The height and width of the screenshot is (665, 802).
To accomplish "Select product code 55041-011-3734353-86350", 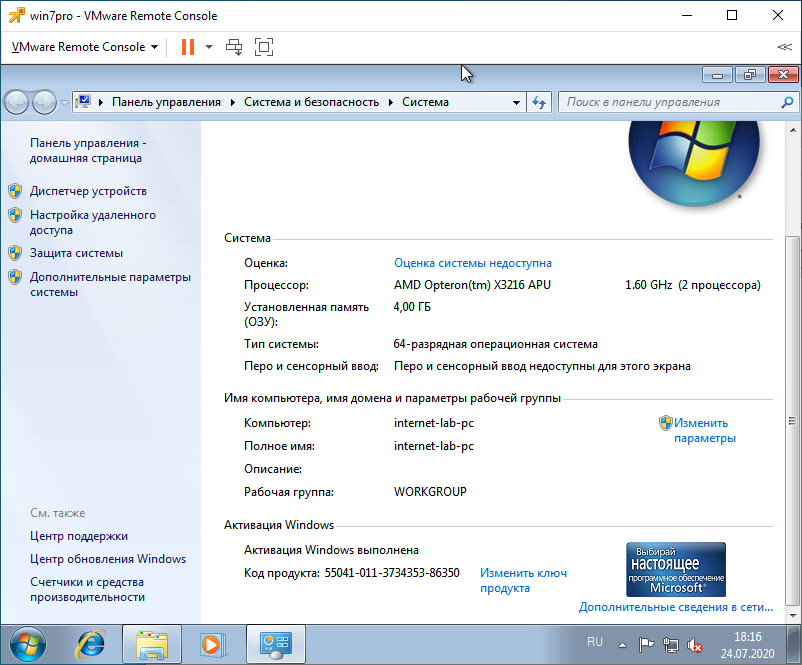I will (x=392, y=573).
